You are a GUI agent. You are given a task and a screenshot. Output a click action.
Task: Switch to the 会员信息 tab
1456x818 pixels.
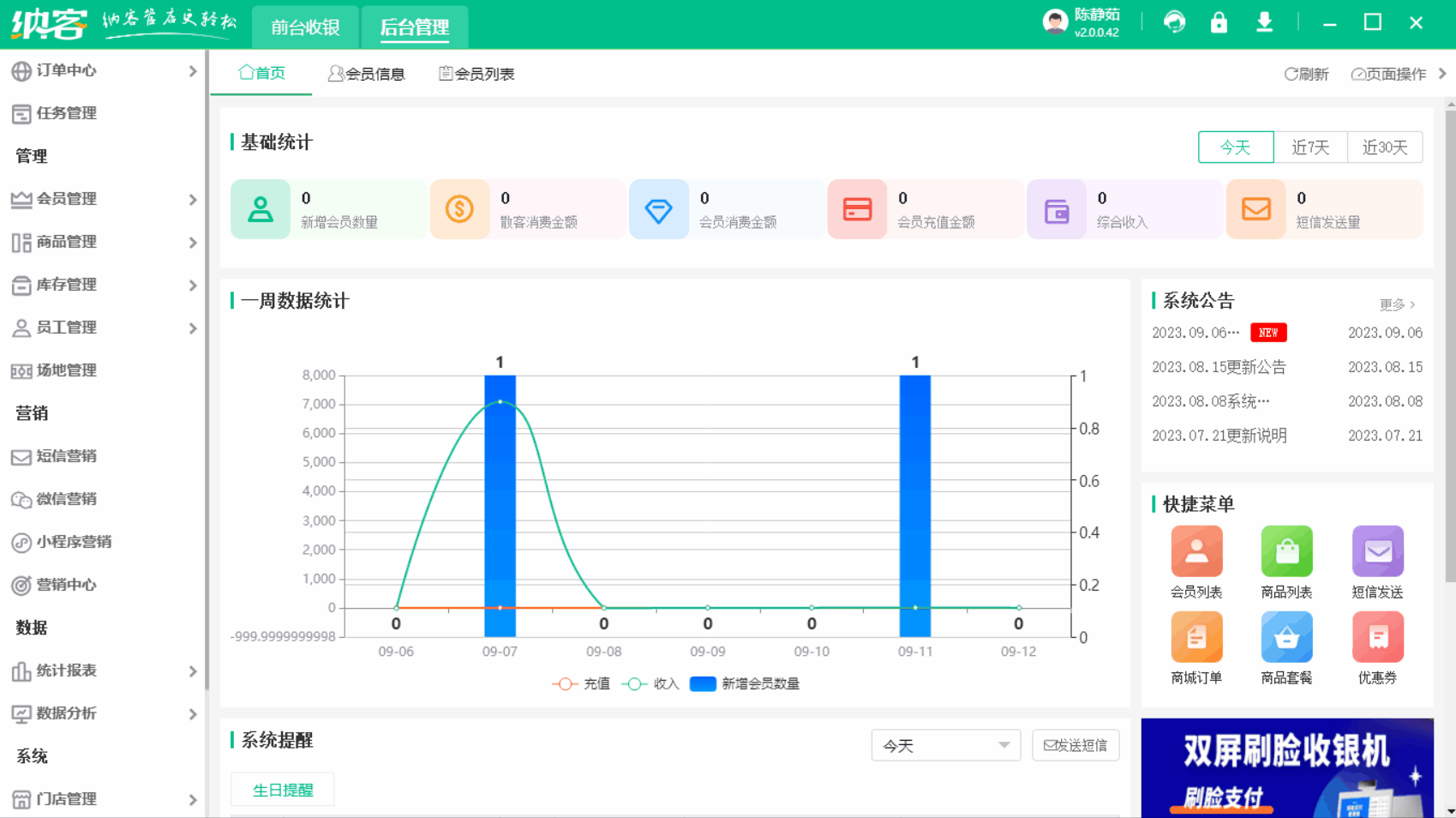click(x=367, y=74)
